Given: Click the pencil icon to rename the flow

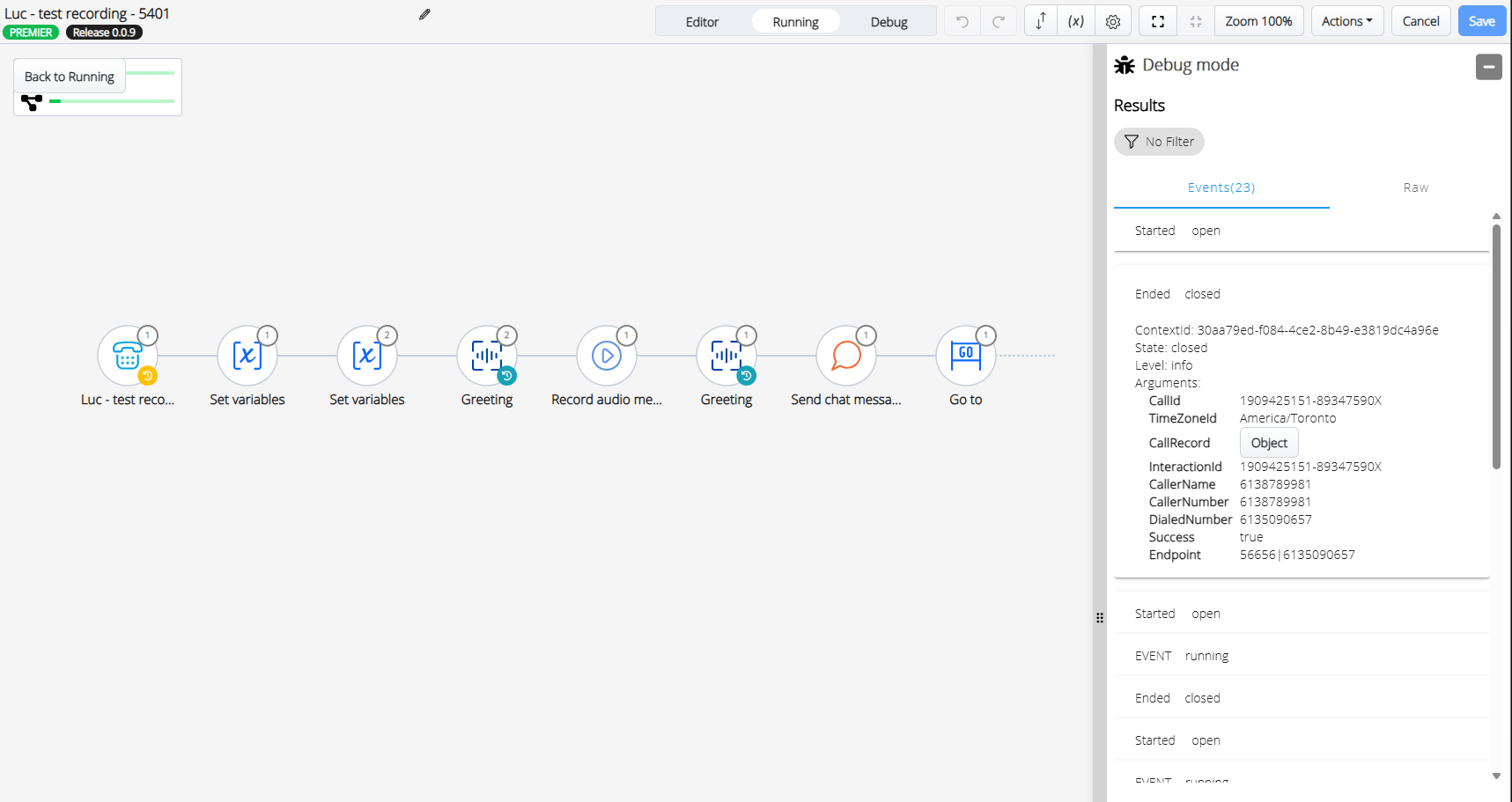Looking at the screenshot, I should [424, 14].
